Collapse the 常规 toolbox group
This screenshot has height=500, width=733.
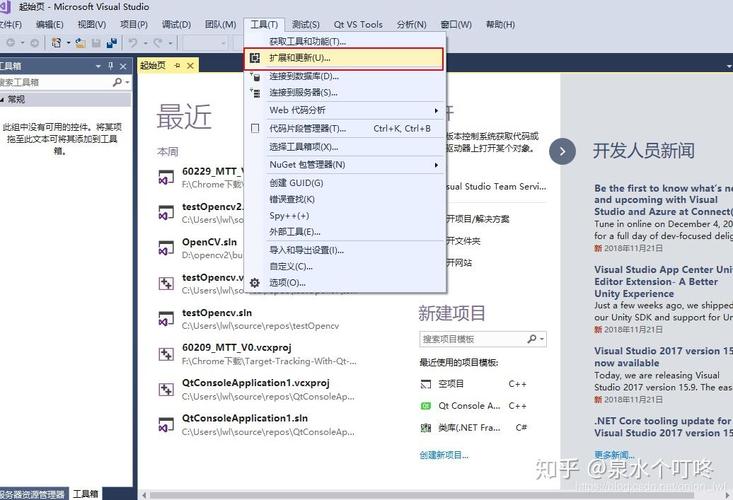point(2,100)
